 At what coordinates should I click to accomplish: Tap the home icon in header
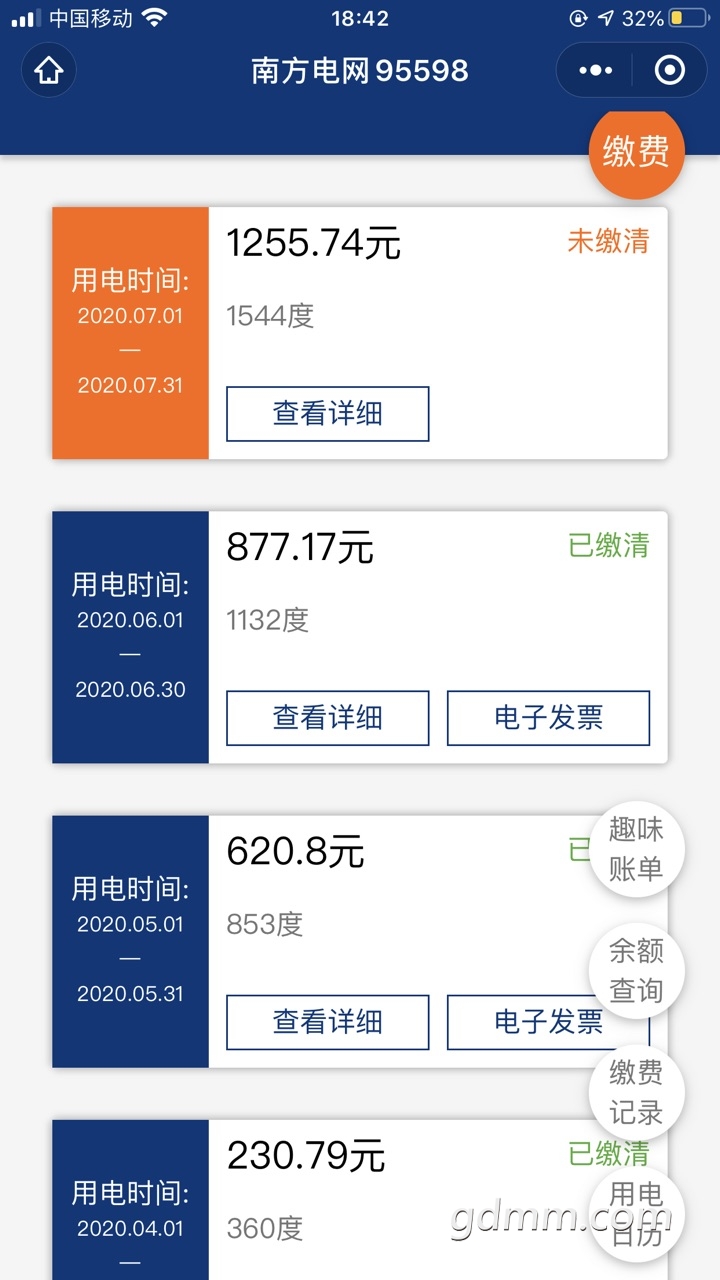(49, 70)
